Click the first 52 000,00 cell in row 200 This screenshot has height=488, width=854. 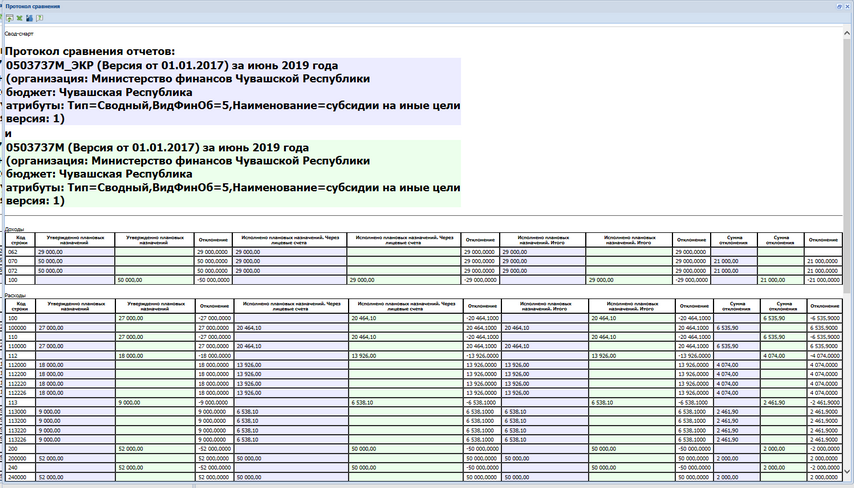click(155, 449)
